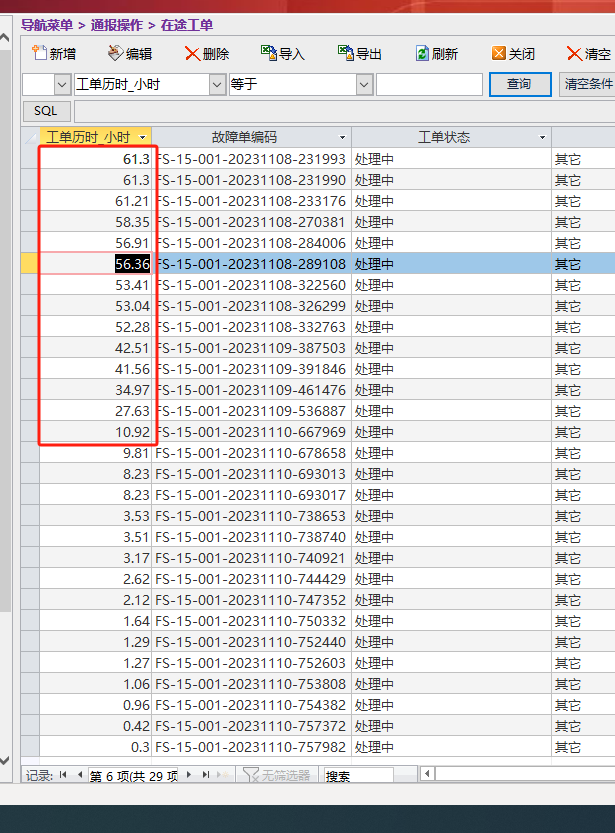This screenshot has width=615, height=833.
Task: Click the record number box 第 6 项
Action: pos(133,776)
